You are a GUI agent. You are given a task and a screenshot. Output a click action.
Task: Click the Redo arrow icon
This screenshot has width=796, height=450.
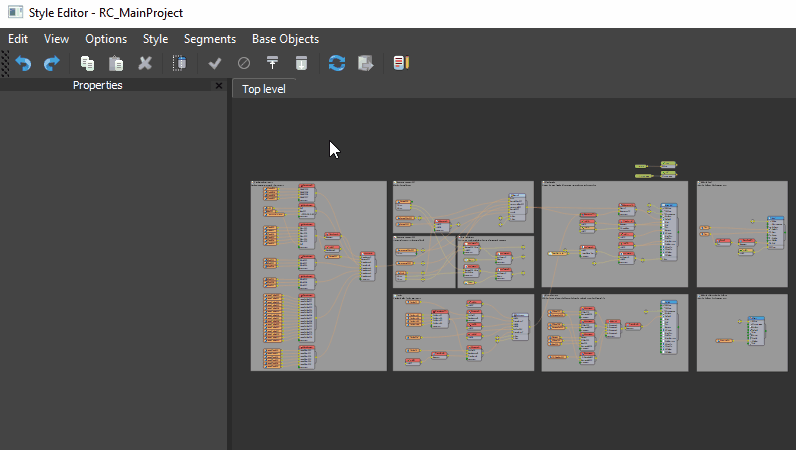[x=51, y=63]
